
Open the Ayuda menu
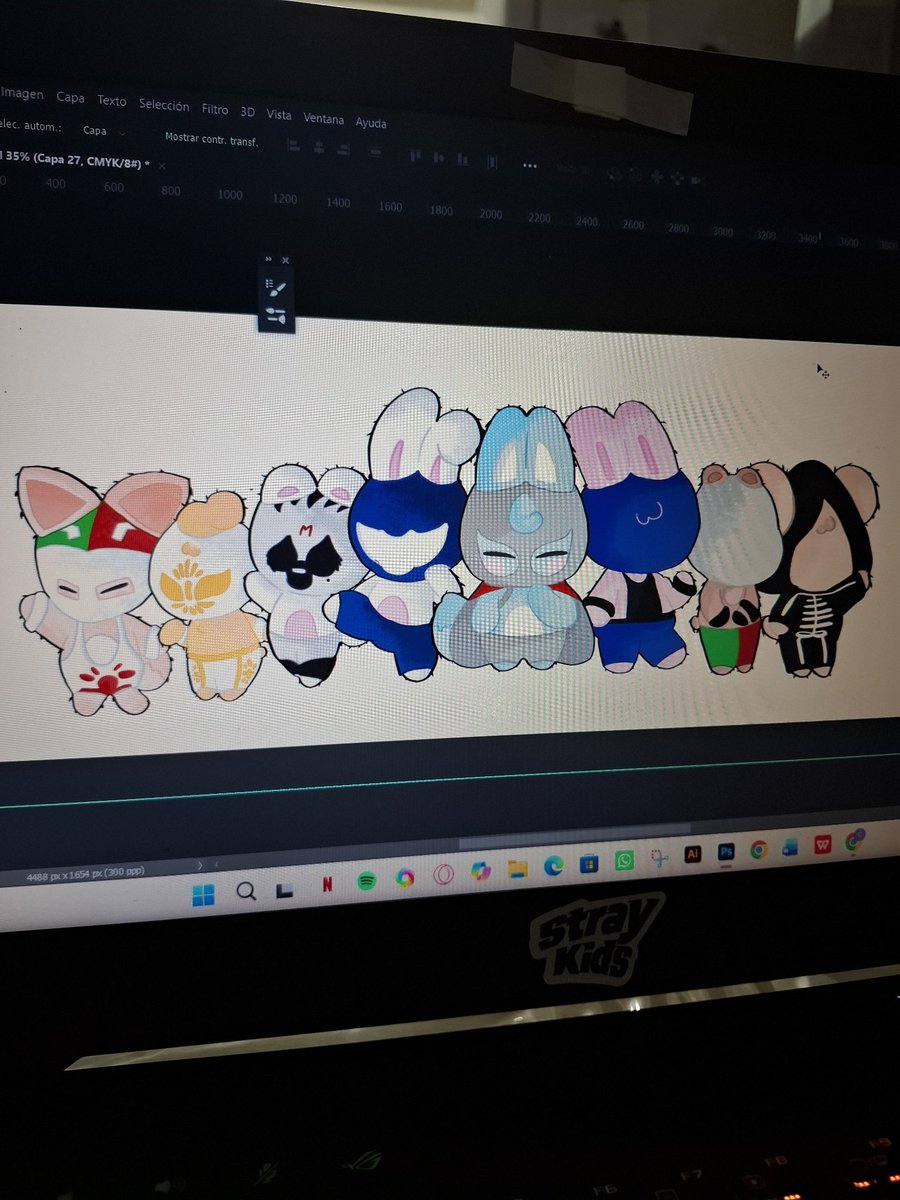click(x=371, y=123)
